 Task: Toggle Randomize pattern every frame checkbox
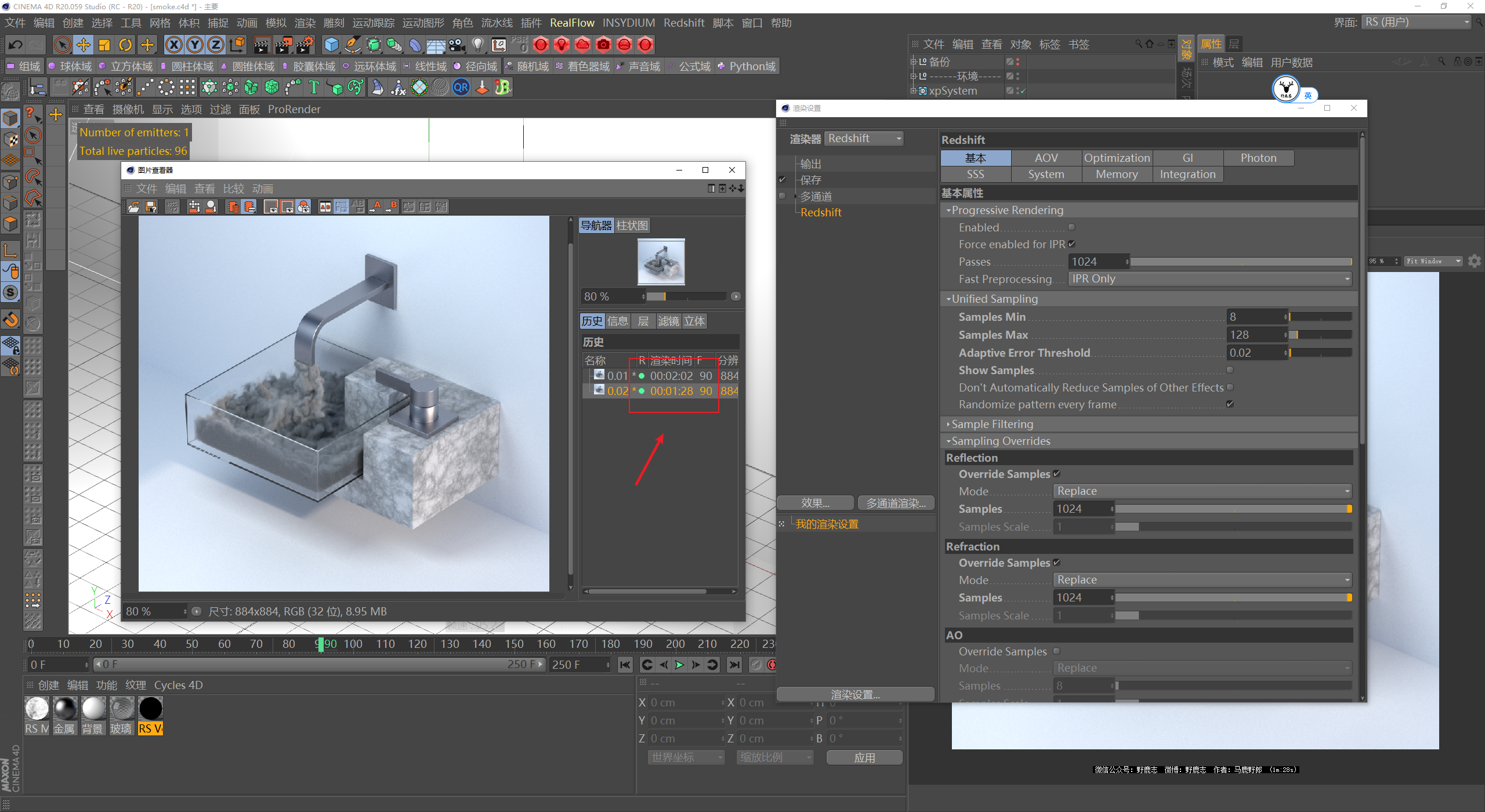pyautogui.click(x=1230, y=404)
